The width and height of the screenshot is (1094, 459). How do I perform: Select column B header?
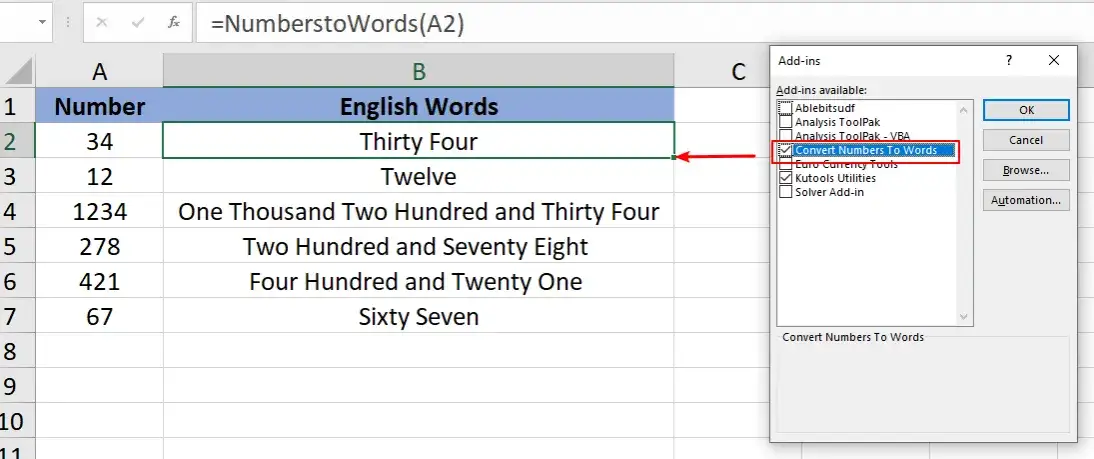419,71
